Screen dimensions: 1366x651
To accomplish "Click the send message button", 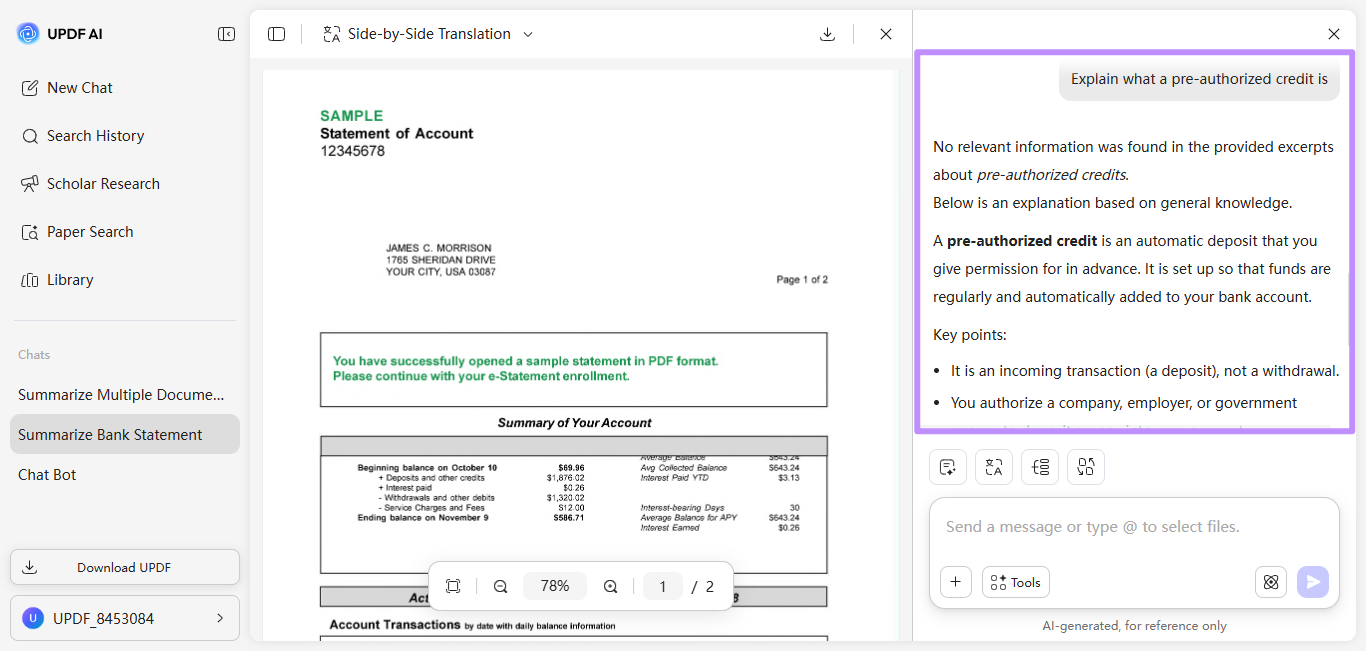I will click(1313, 582).
